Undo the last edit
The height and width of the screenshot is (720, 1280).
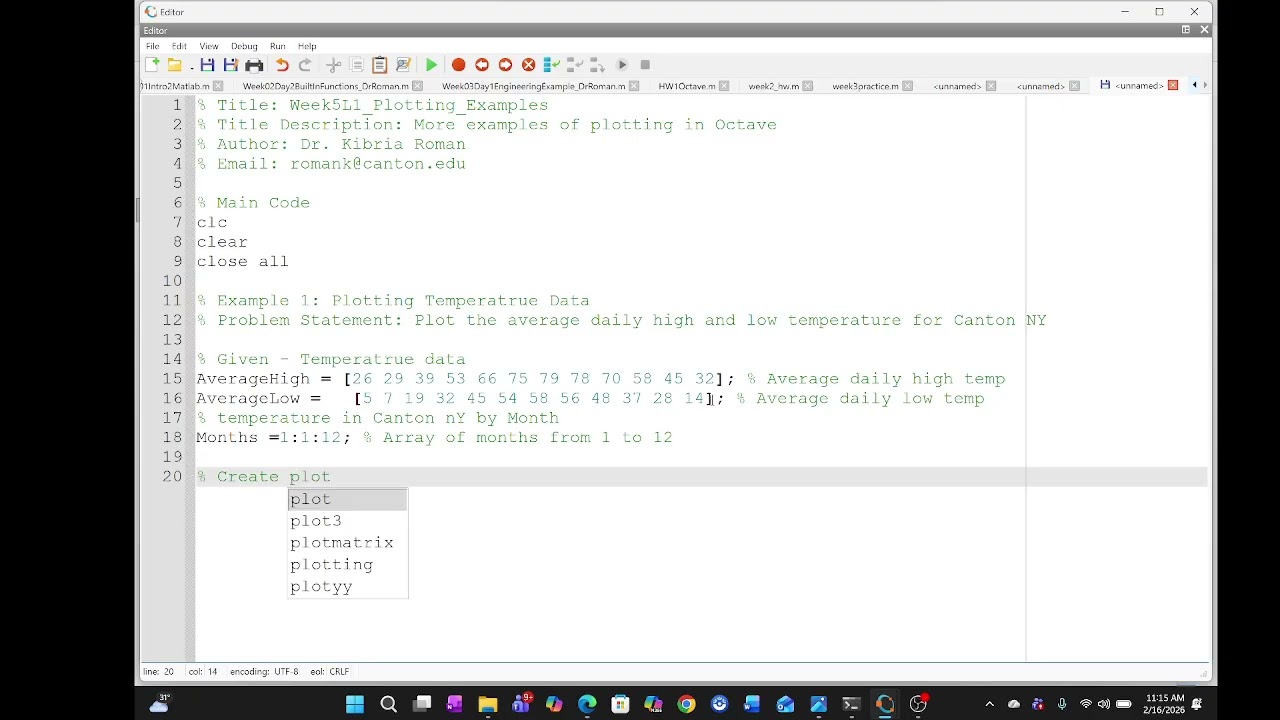[x=282, y=65]
